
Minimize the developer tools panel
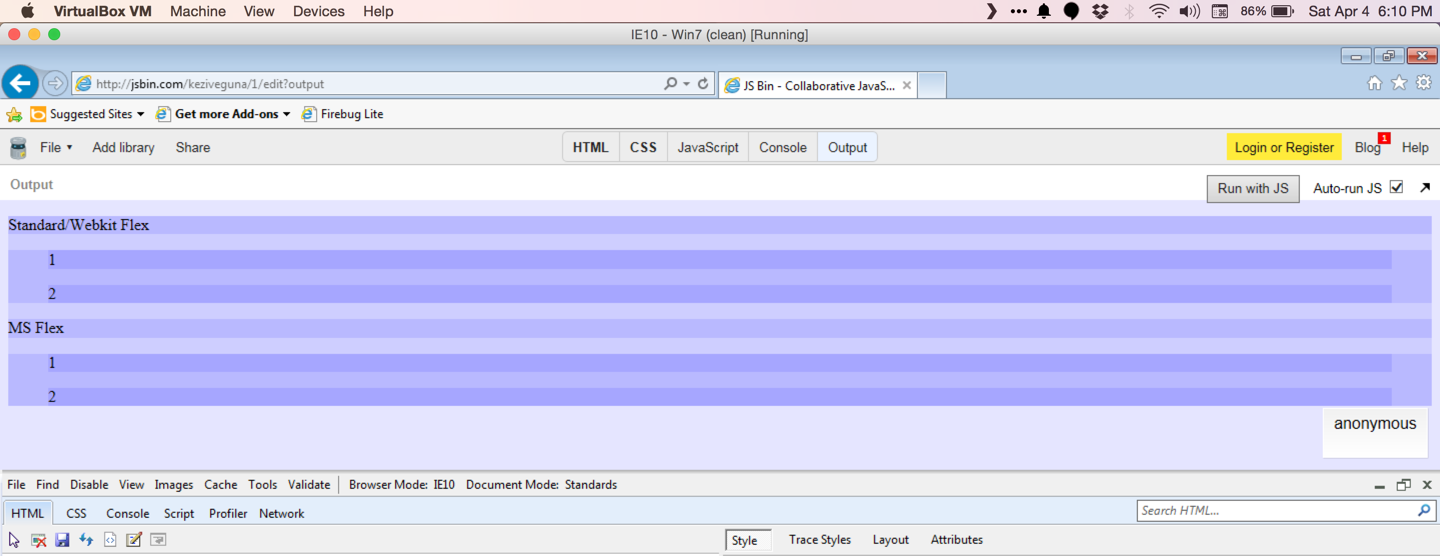[1380, 486]
